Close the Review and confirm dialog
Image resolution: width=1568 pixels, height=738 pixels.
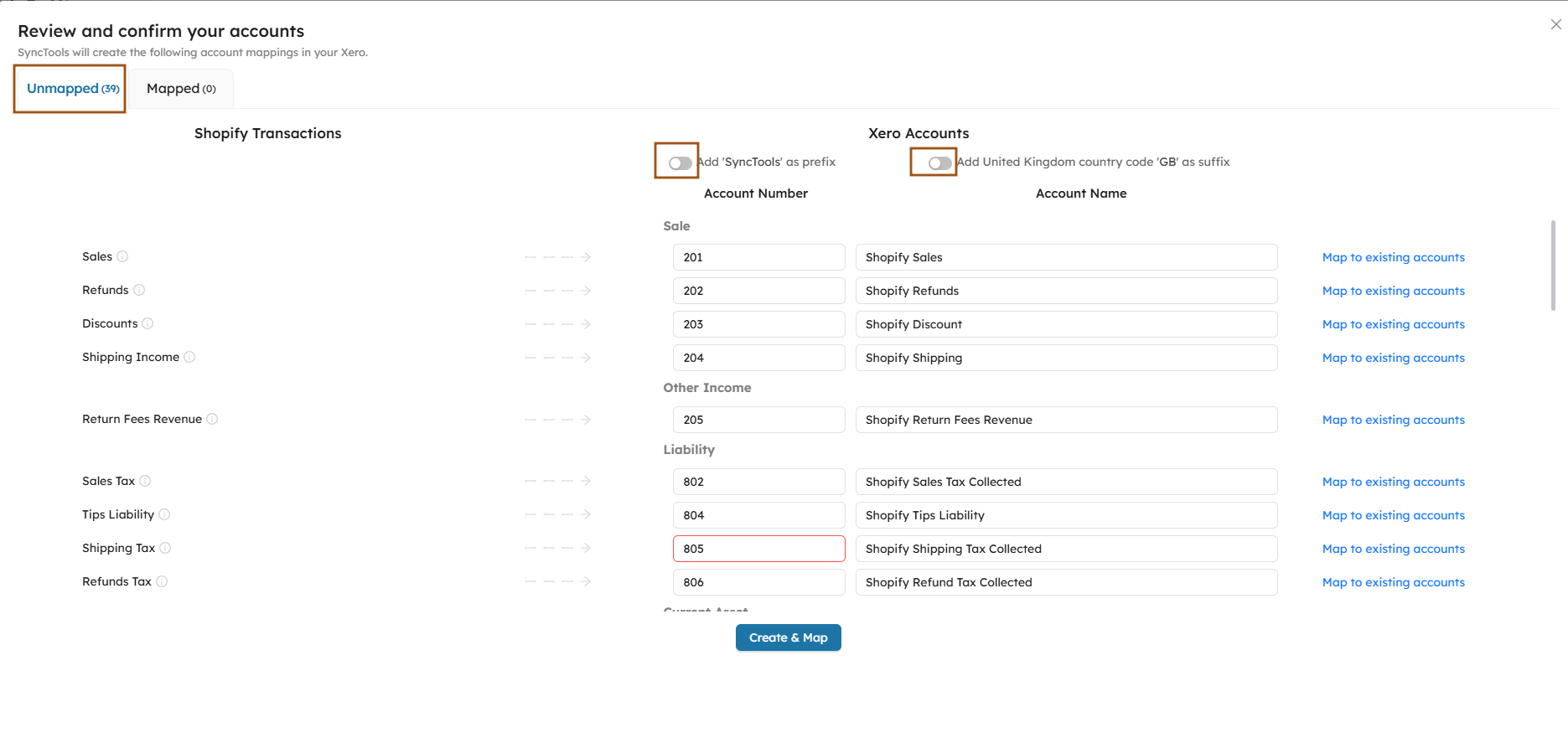coord(1555,24)
